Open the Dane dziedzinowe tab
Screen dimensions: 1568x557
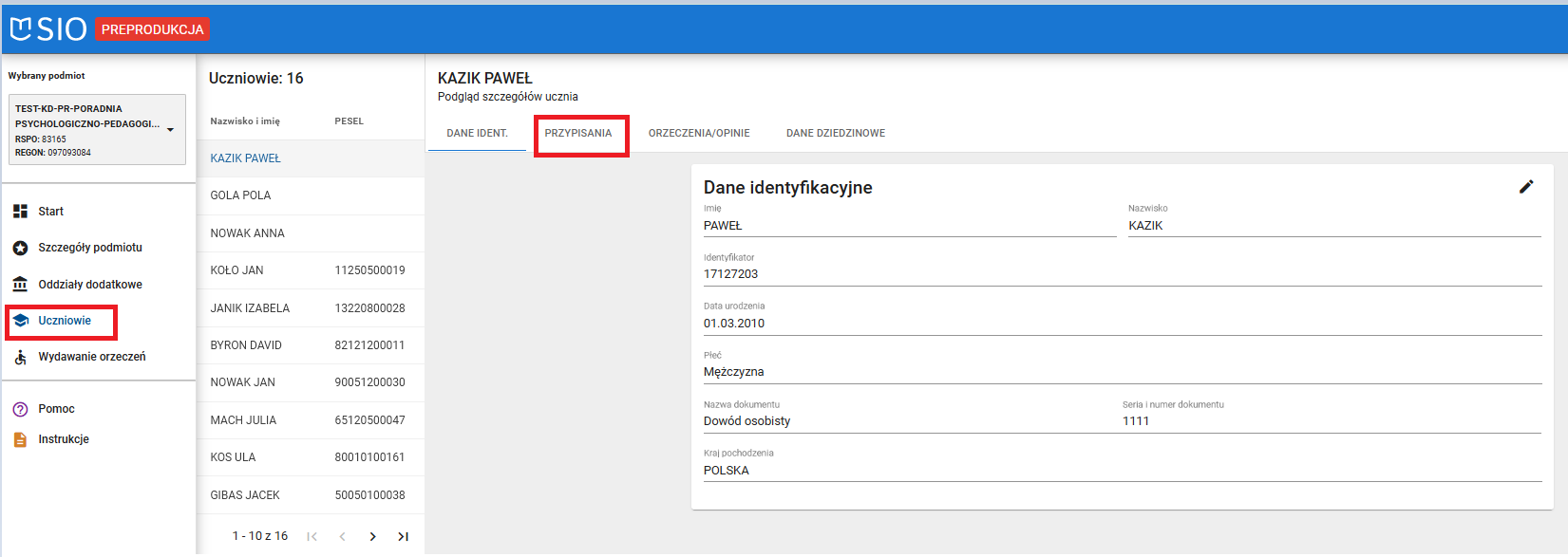tap(835, 134)
